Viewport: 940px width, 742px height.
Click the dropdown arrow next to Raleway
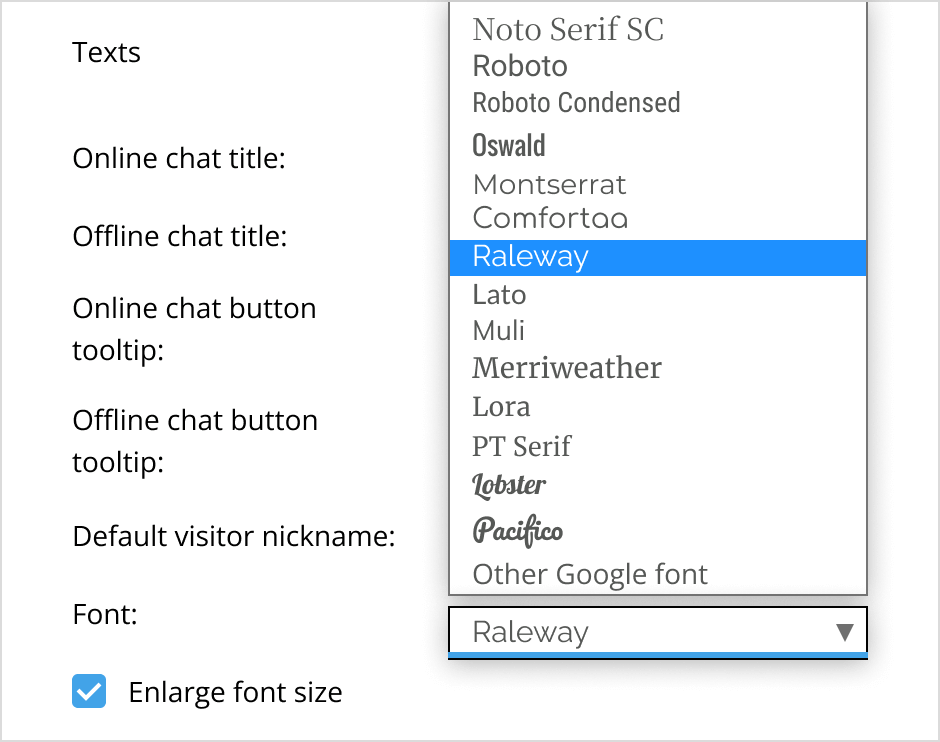(x=845, y=631)
